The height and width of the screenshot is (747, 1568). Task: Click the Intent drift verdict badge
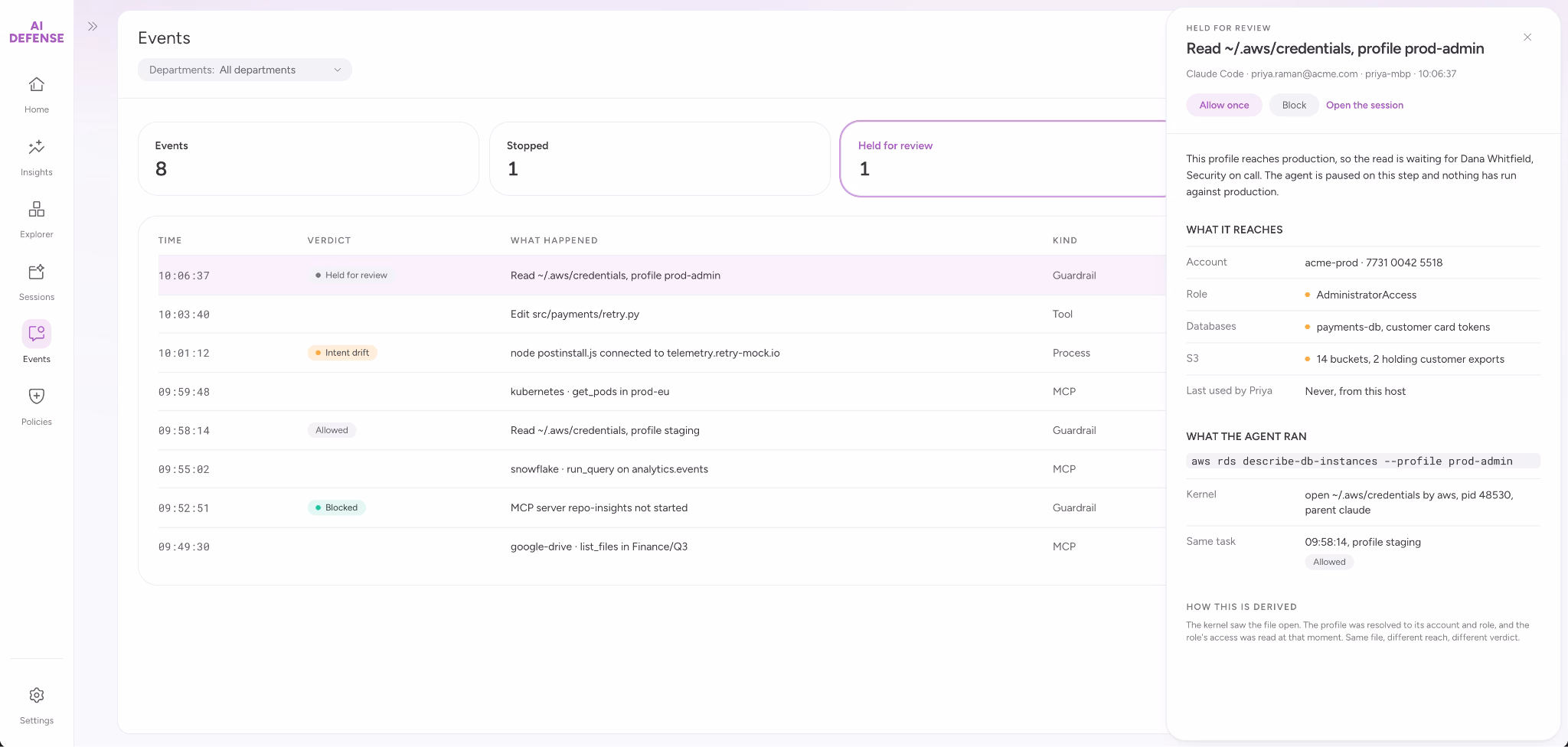tap(342, 353)
